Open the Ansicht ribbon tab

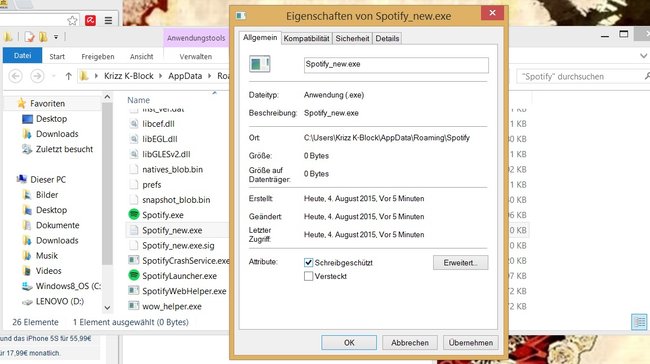pyautogui.click(x=142, y=56)
